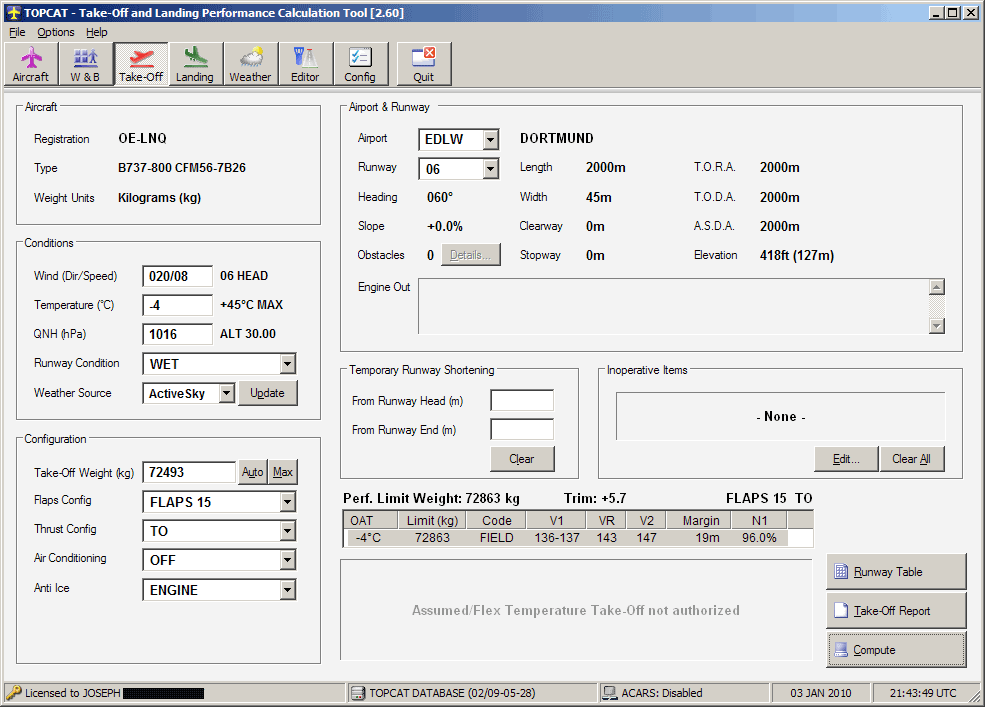Open the Runway Condition WET dropdown
985x707 pixels.
click(x=288, y=365)
